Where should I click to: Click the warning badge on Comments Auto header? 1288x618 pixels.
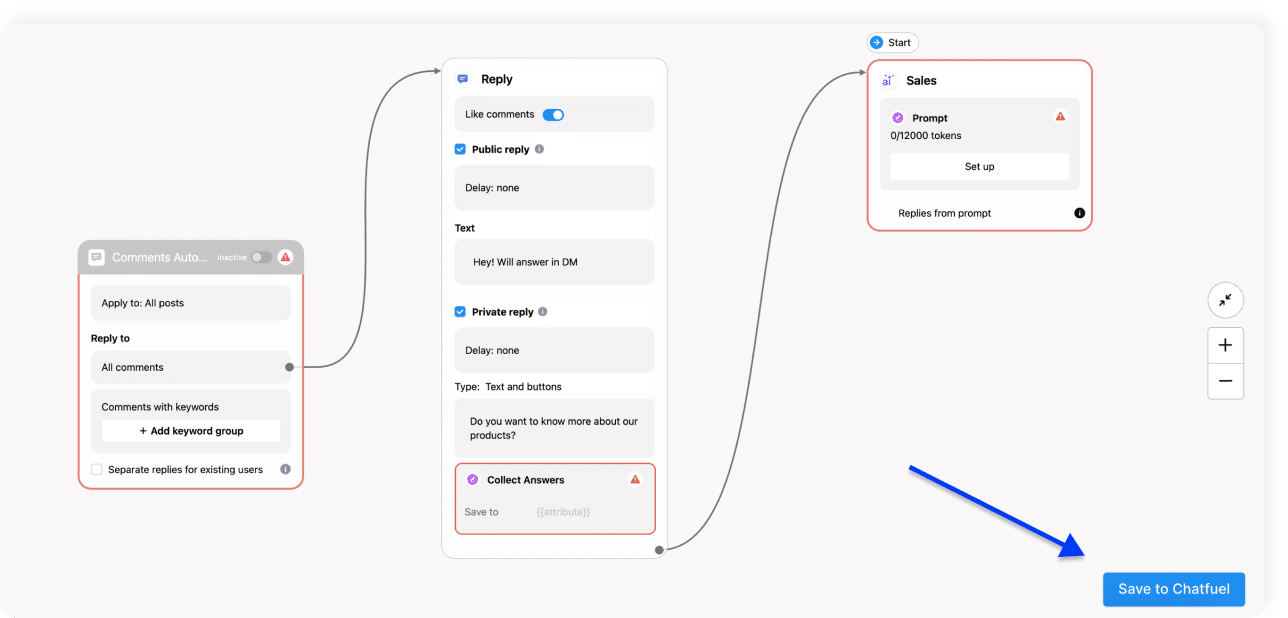point(285,257)
